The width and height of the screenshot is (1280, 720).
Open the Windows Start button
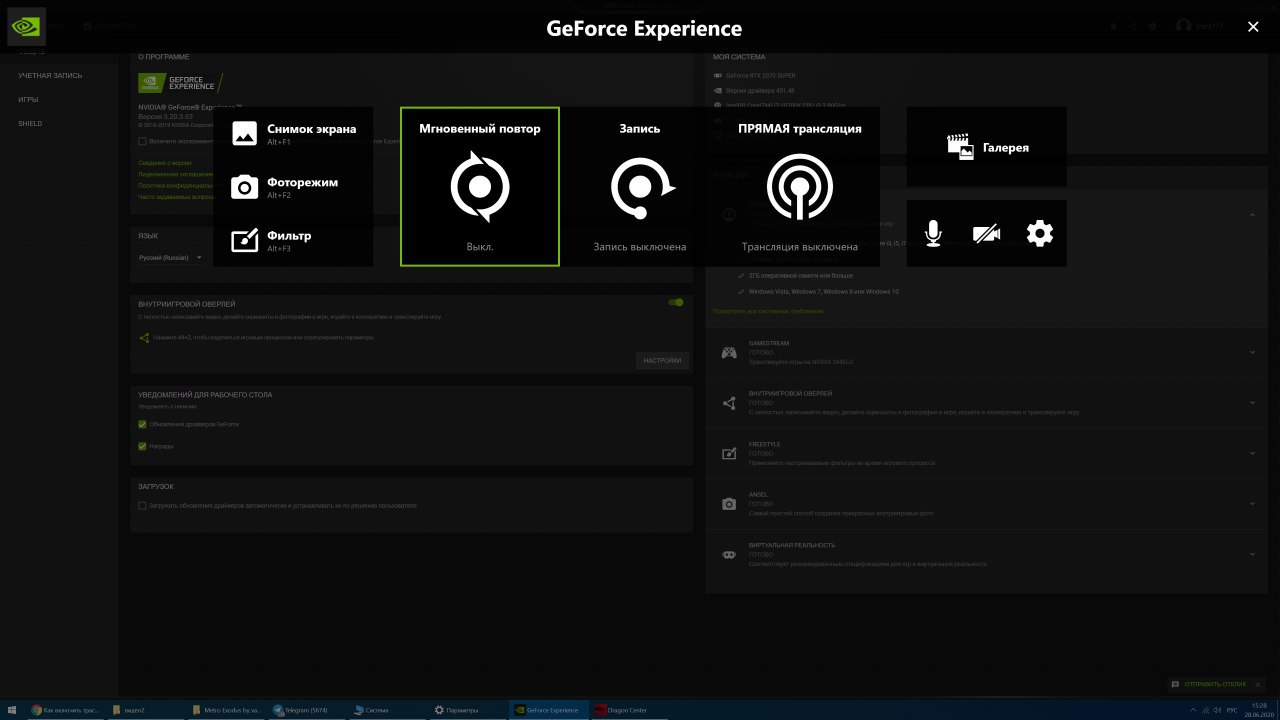click(x=12, y=710)
